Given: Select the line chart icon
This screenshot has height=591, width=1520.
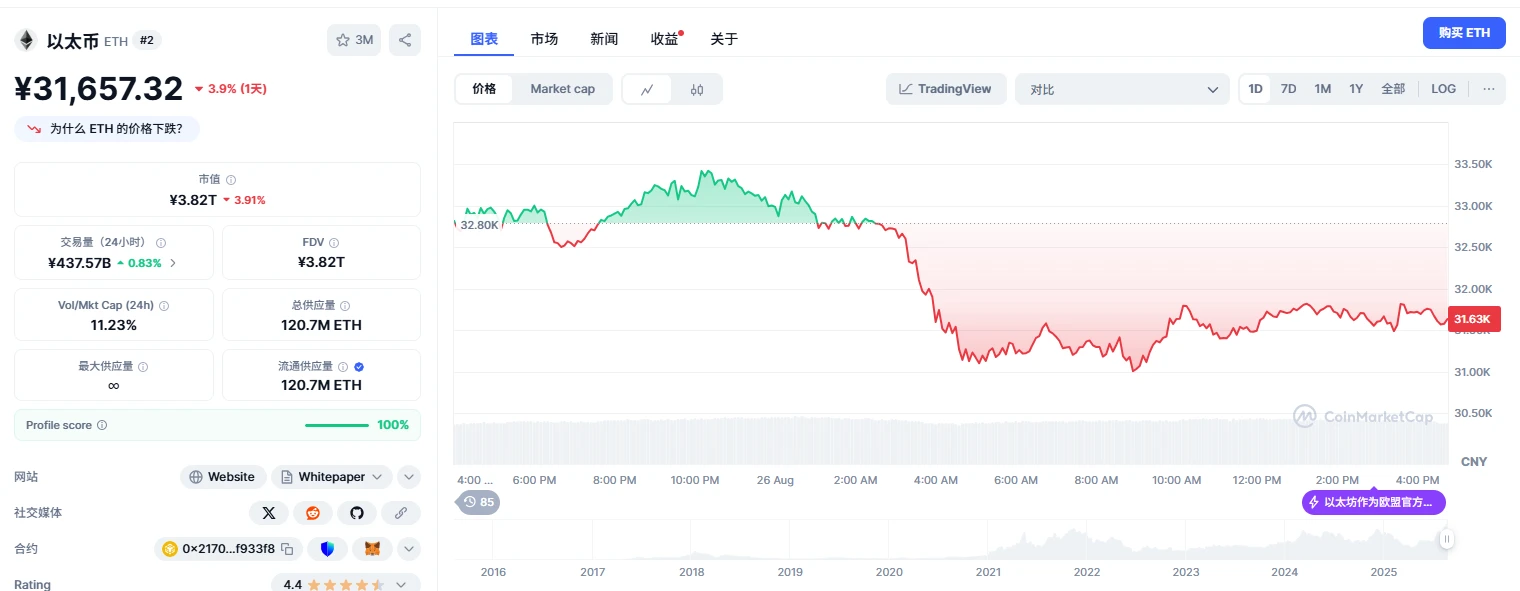Looking at the screenshot, I should point(648,89).
